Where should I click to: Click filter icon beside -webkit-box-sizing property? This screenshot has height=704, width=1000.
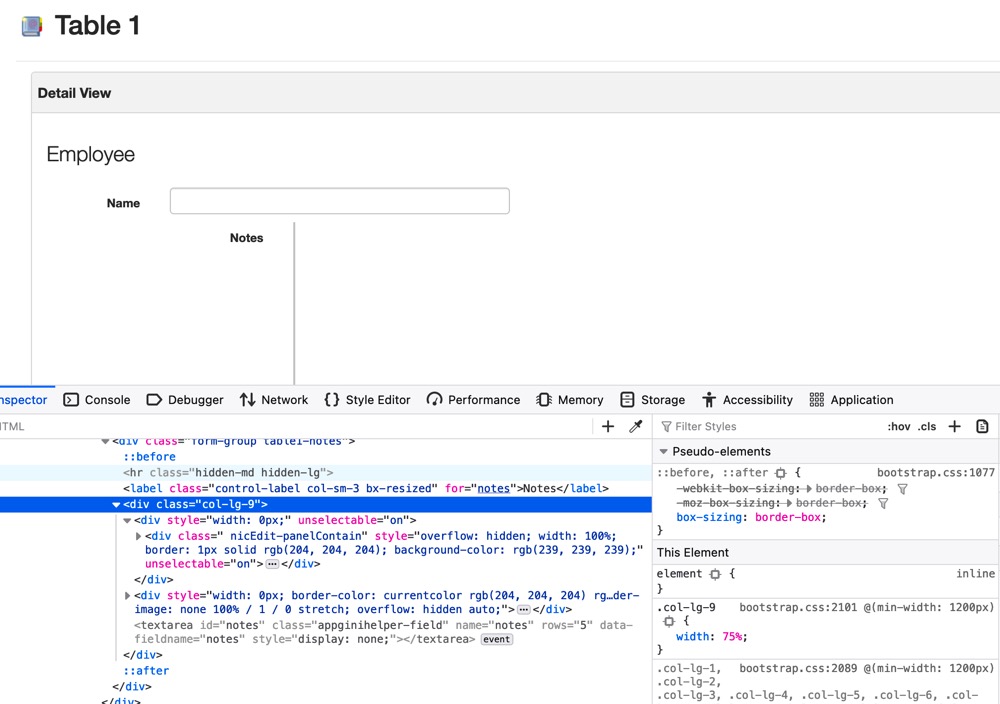(x=902, y=488)
